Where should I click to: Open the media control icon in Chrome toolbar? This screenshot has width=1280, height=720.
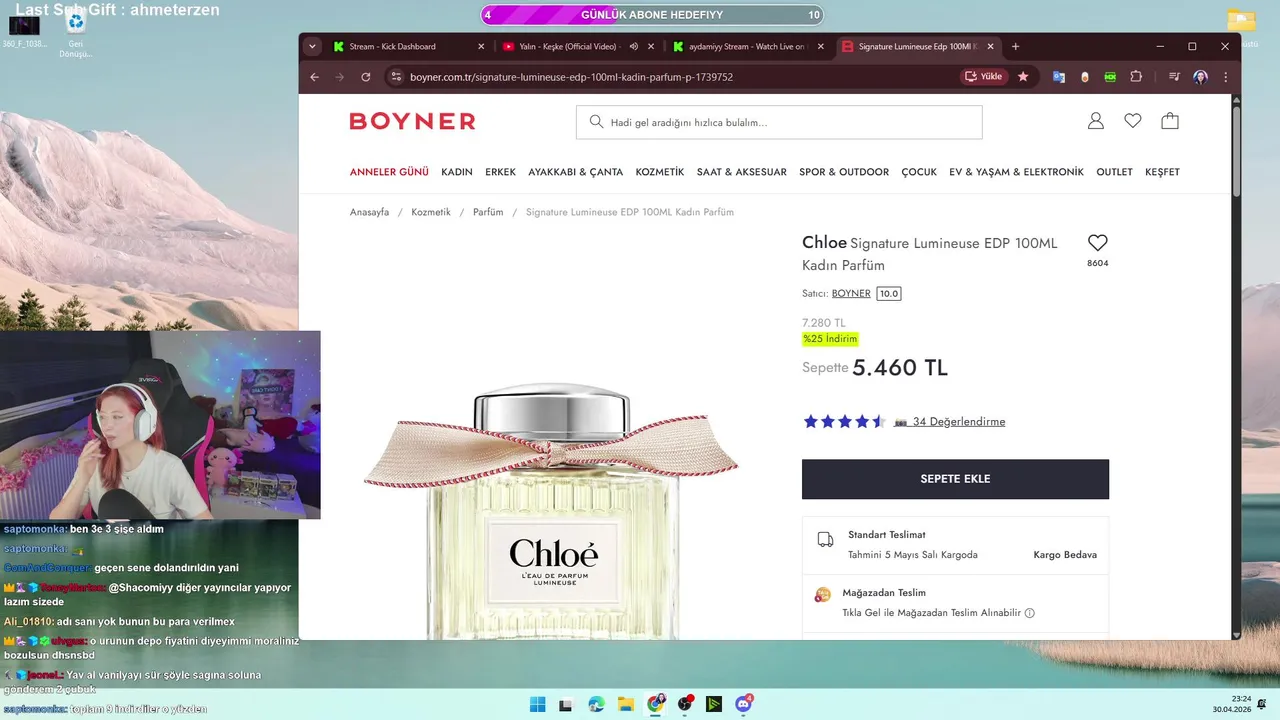tap(1174, 77)
